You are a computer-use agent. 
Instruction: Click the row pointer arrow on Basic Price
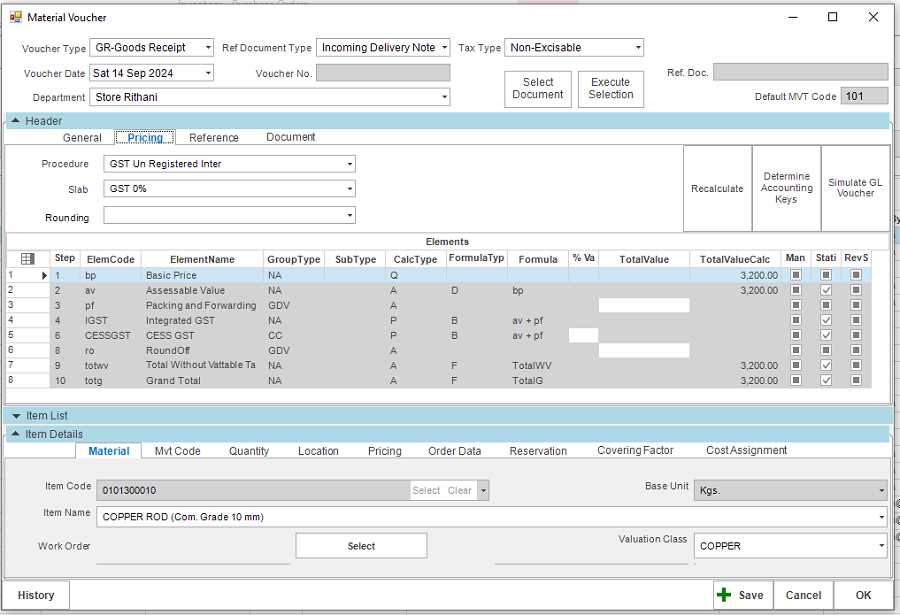43,275
